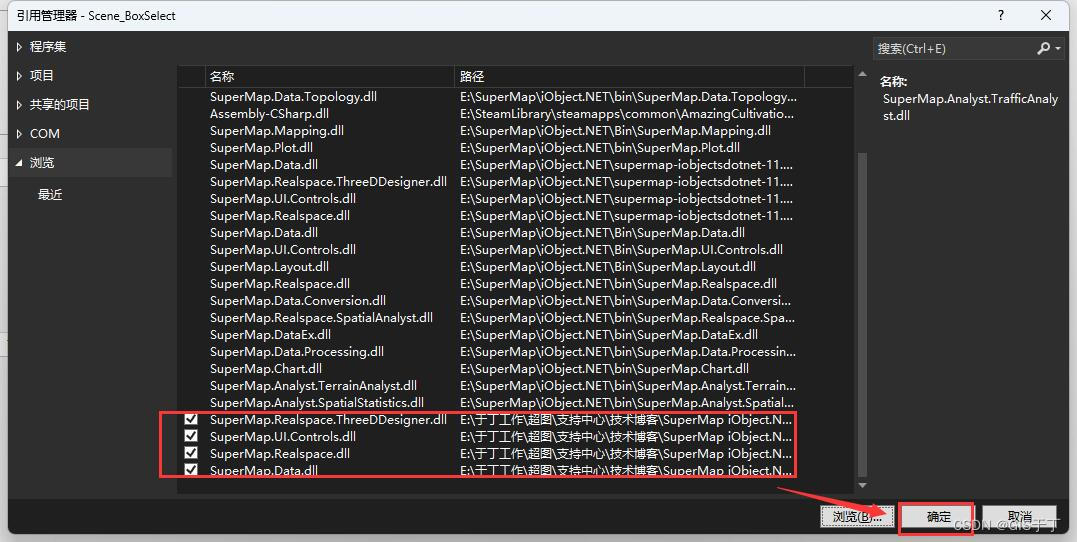The image size is (1077, 542).
Task: Click the SteamLibrary path of Assembly-CSharp.dll
Action: [x=627, y=113]
